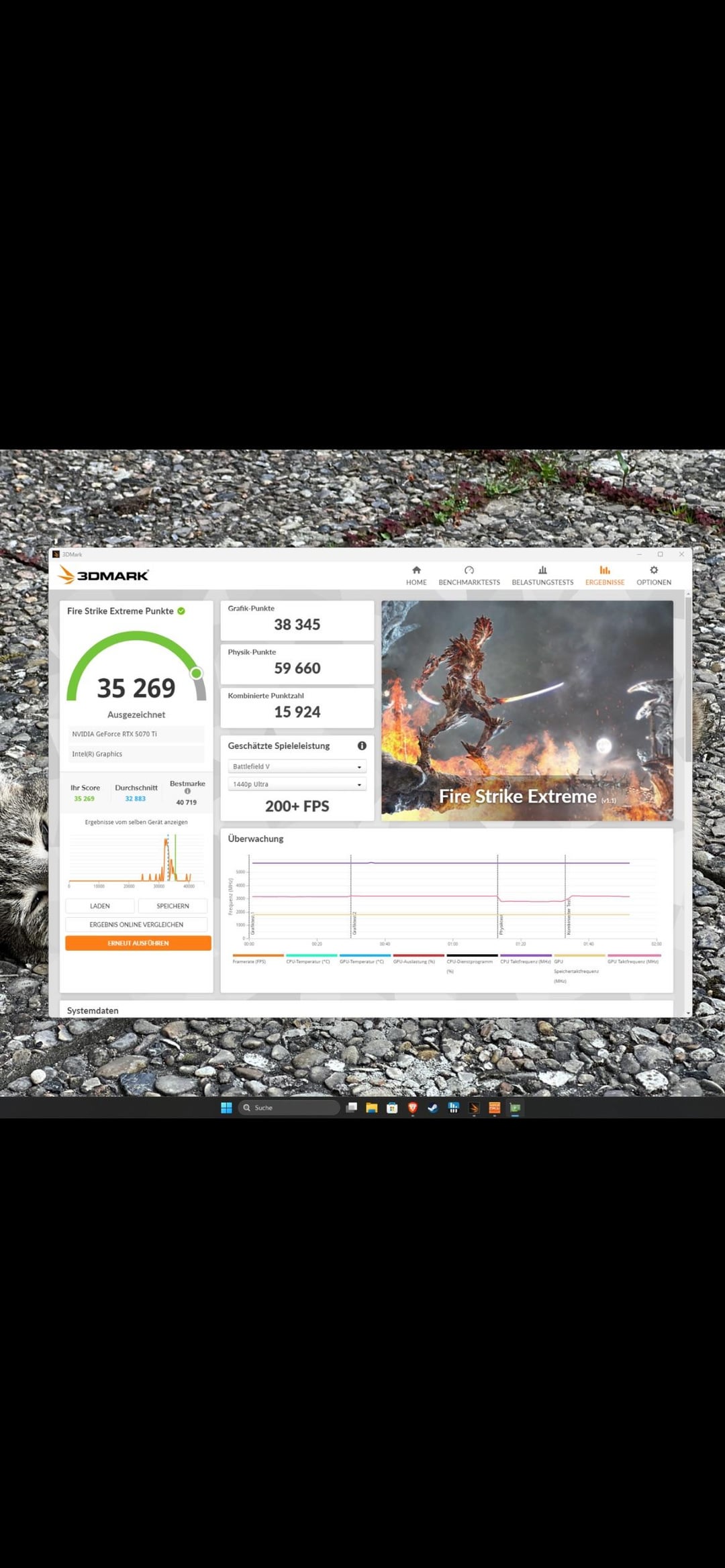Image resolution: width=725 pixels, height=1568 pixels.
Task: Click the 200+ FPS estimate
Action: 297,806
